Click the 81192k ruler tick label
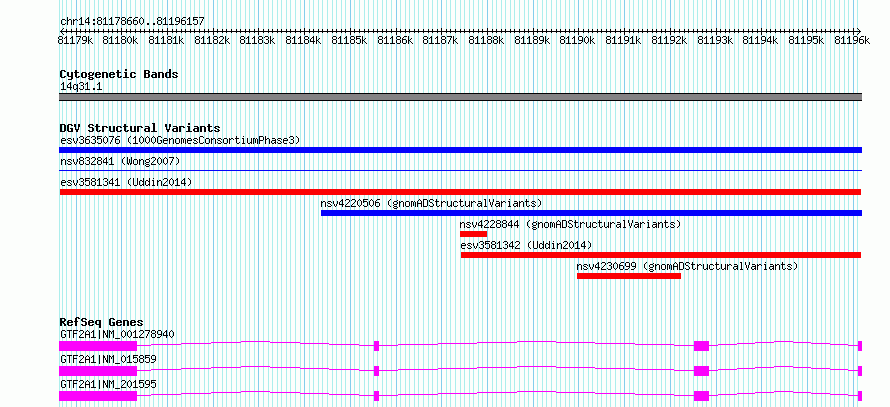 point(669,40)
